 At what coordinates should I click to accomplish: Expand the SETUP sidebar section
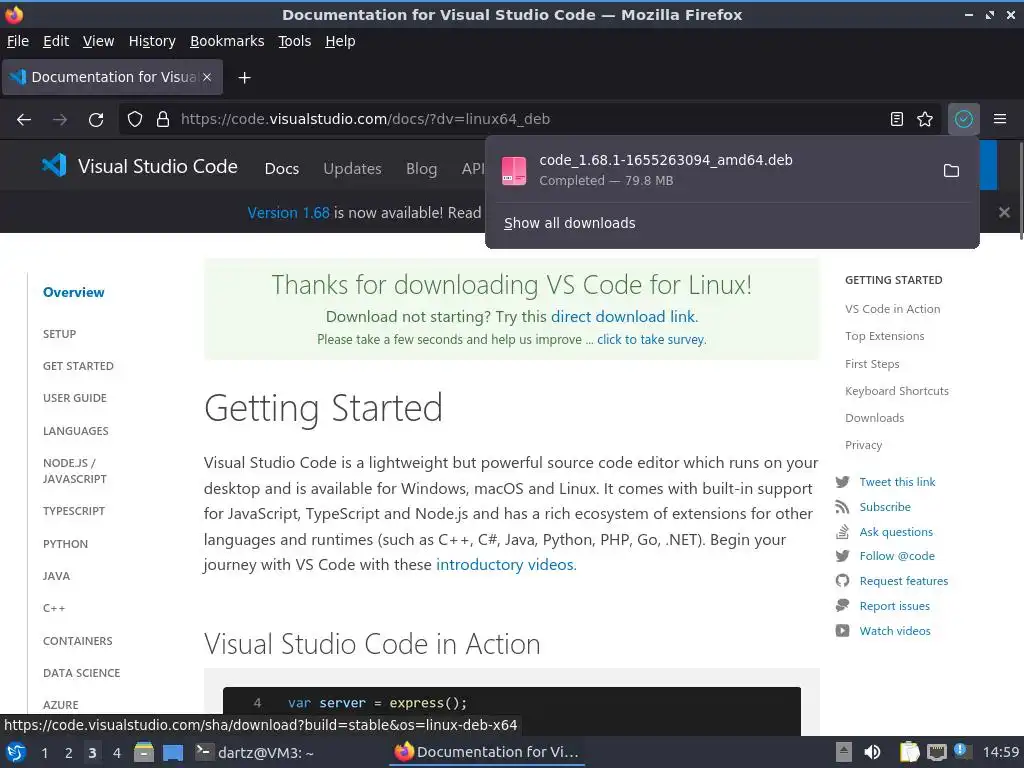tap(59, 334)
